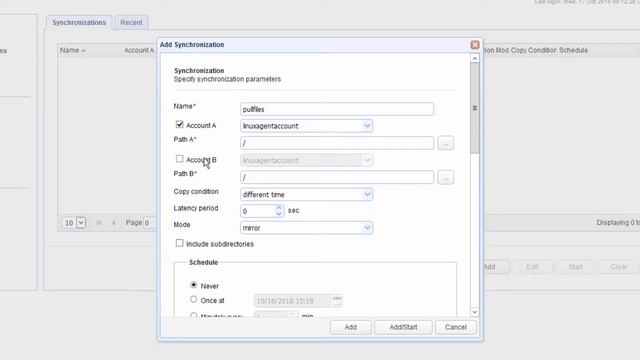Click the background Edit button
Viewport: 640px width, 360px height.
click(x=532, y=267)
